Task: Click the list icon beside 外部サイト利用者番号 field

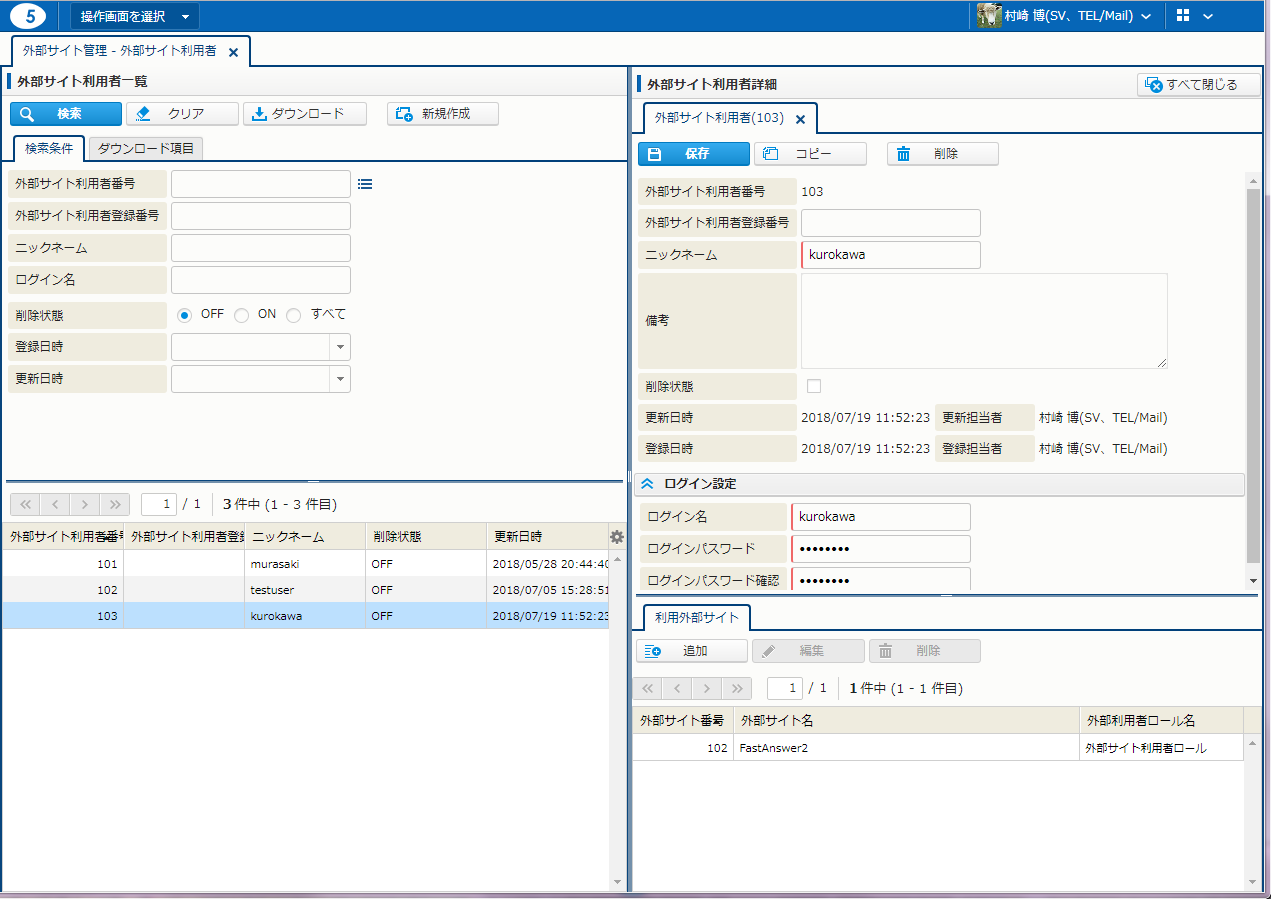Action: point(365,184)
